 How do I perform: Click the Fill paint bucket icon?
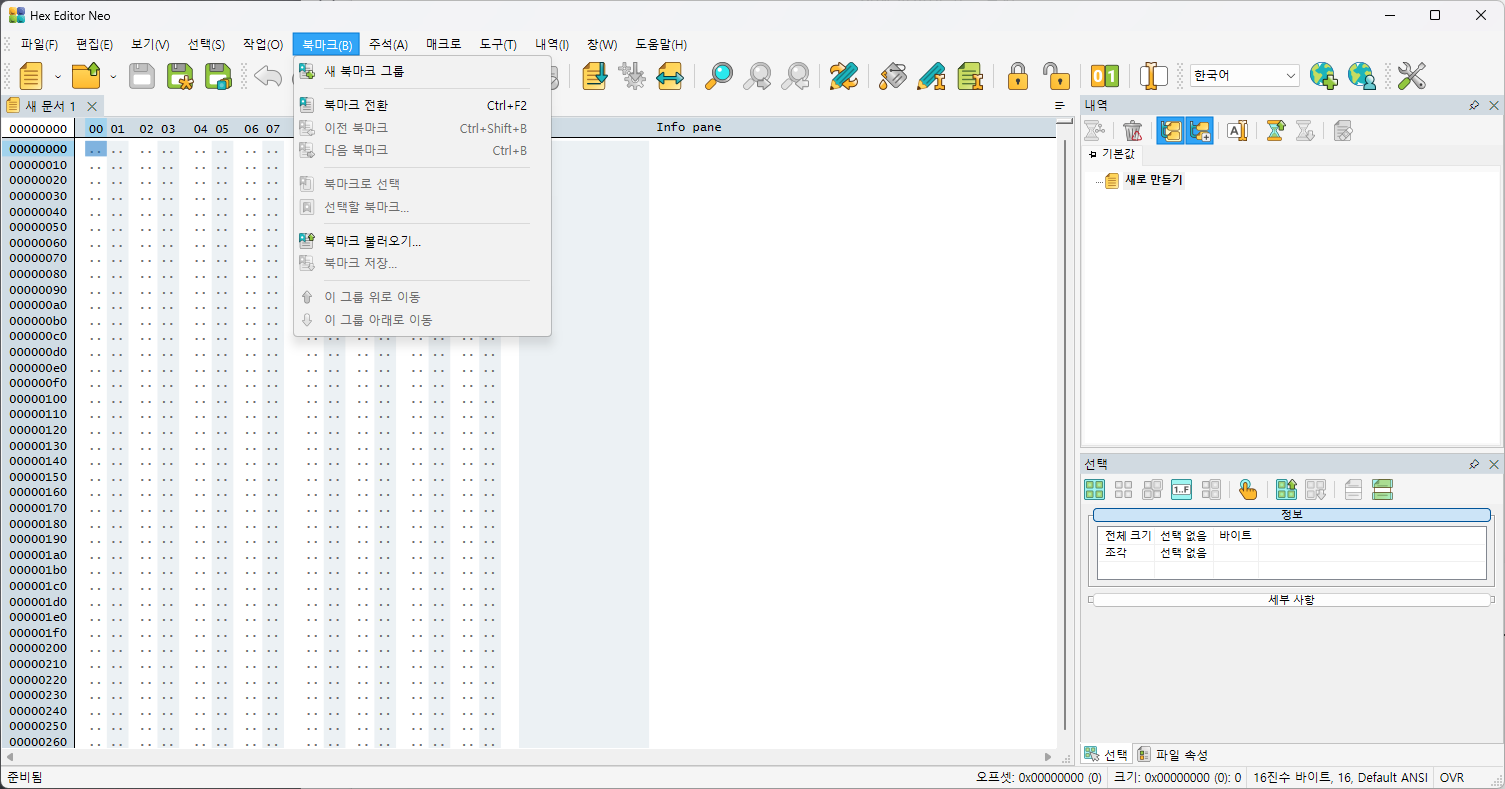click(x=893, y=76)
